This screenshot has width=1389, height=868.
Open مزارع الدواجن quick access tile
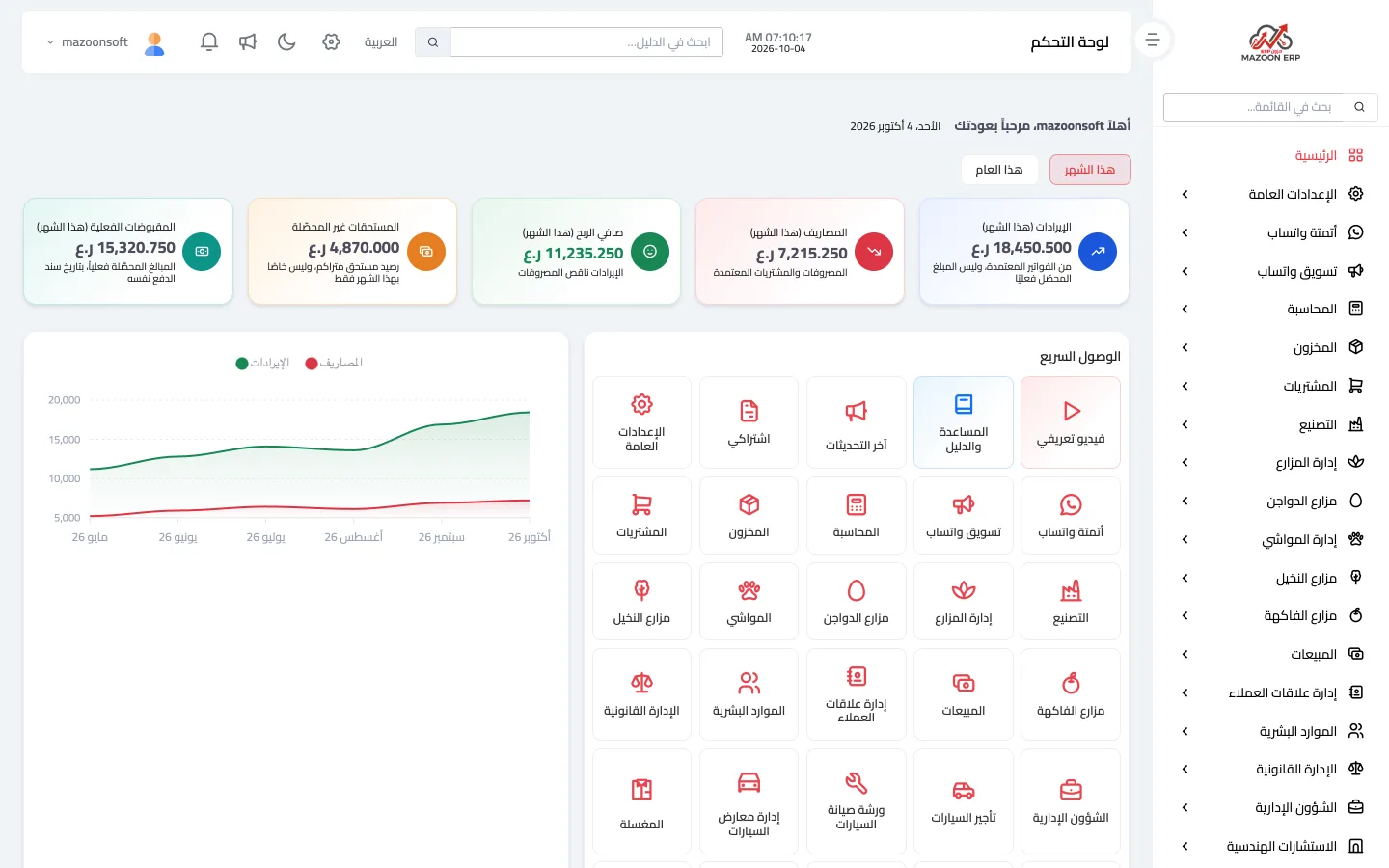[x=857, y=602]
